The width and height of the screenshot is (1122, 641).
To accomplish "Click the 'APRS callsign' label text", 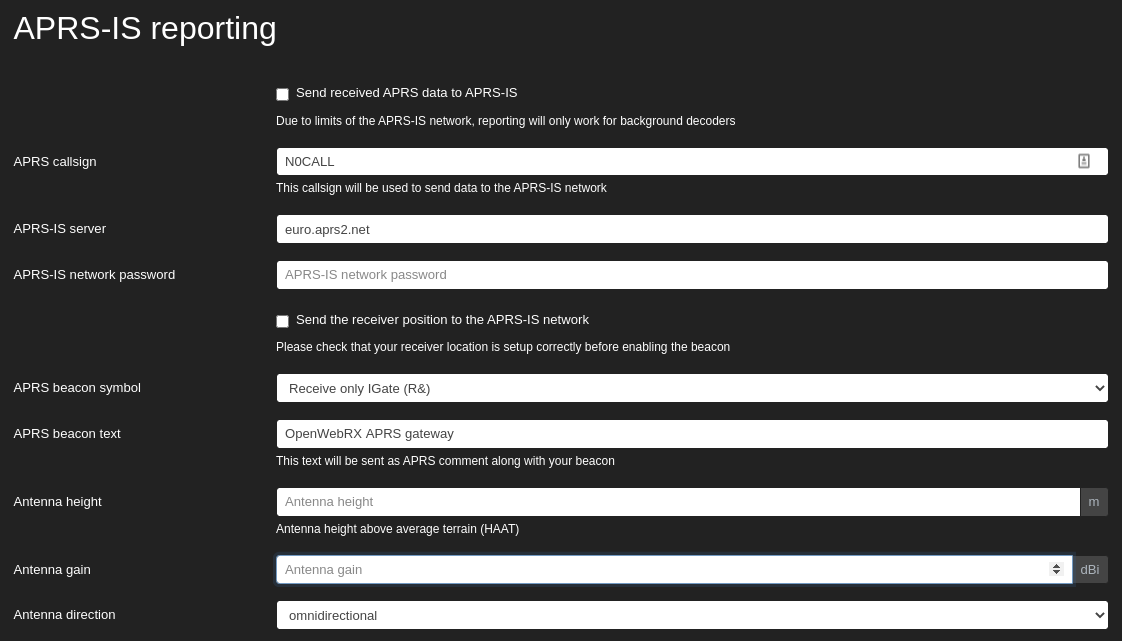I will click(x=54, y=161).
